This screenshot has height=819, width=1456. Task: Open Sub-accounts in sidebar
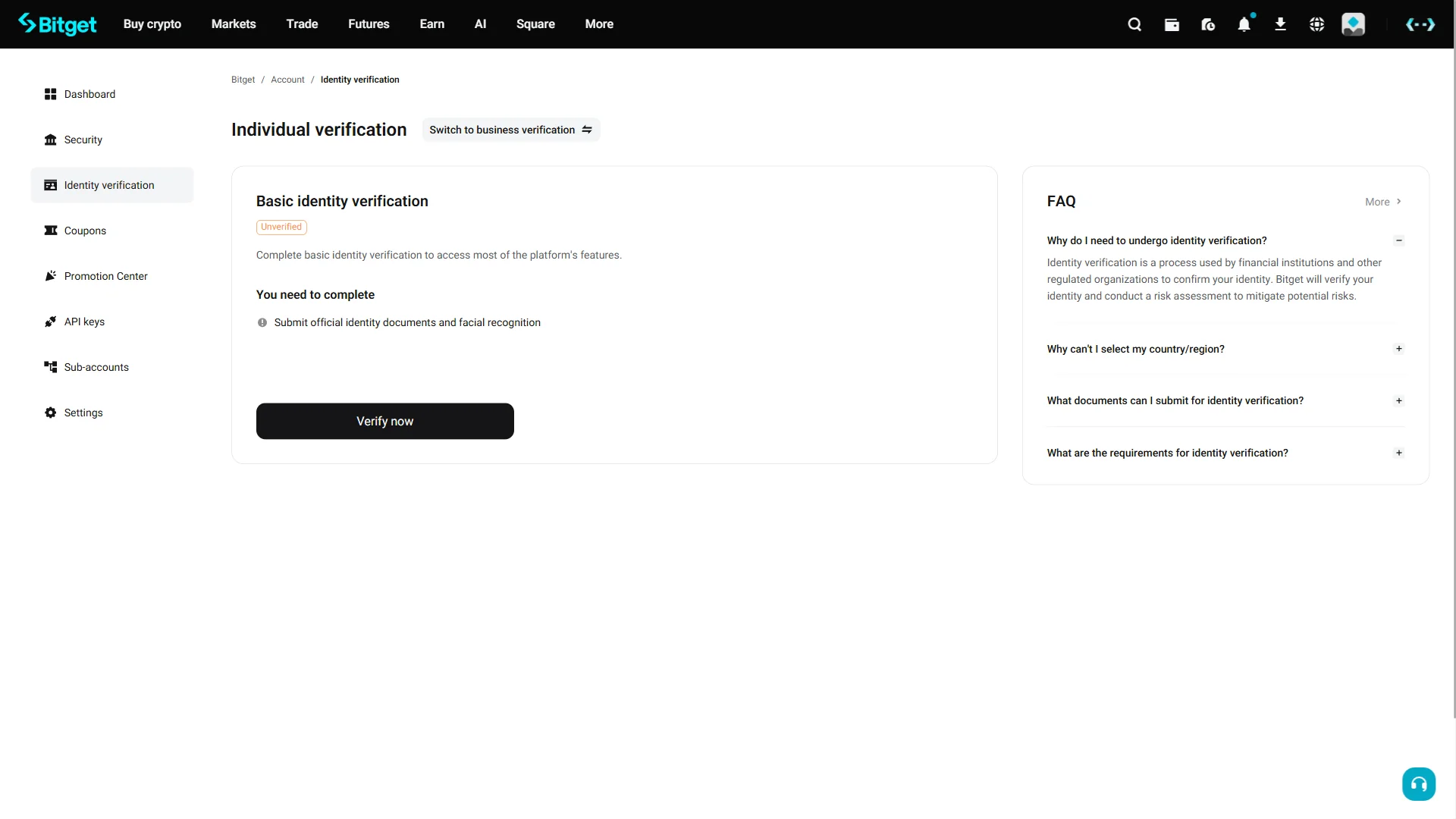point(112,367)
